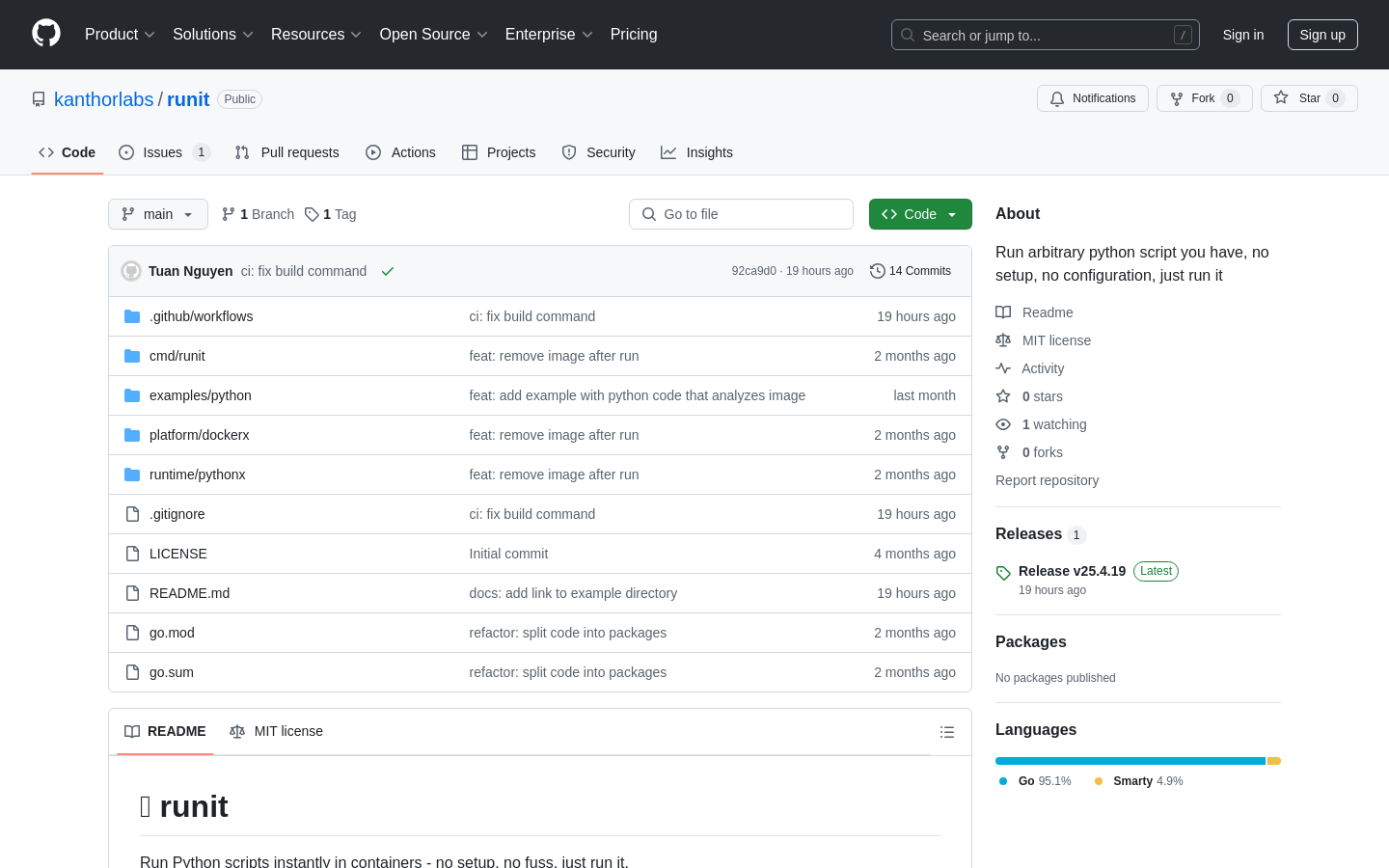This screenshot has height=868, width=1389.
Task: Switch to the Issues tab
Action: click(164, 152)
